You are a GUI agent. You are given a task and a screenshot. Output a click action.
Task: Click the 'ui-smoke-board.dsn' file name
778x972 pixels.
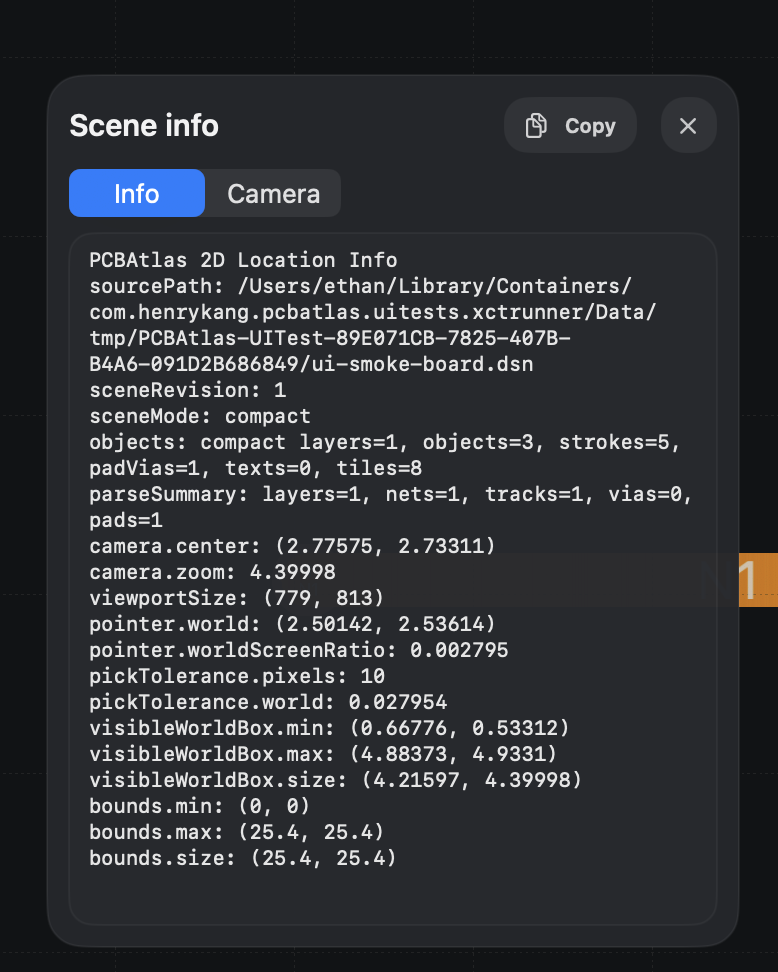coord(423,364)
